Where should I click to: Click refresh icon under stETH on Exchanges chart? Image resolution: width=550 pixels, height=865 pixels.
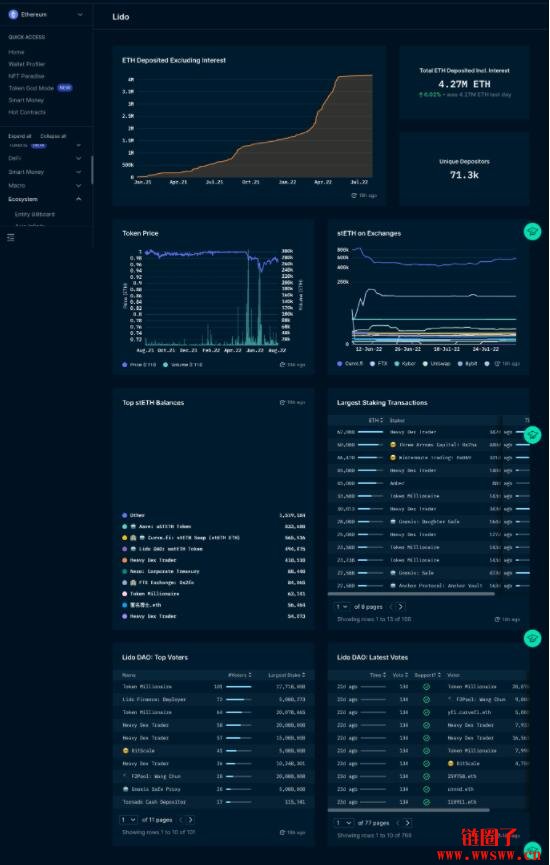(497, 364)
